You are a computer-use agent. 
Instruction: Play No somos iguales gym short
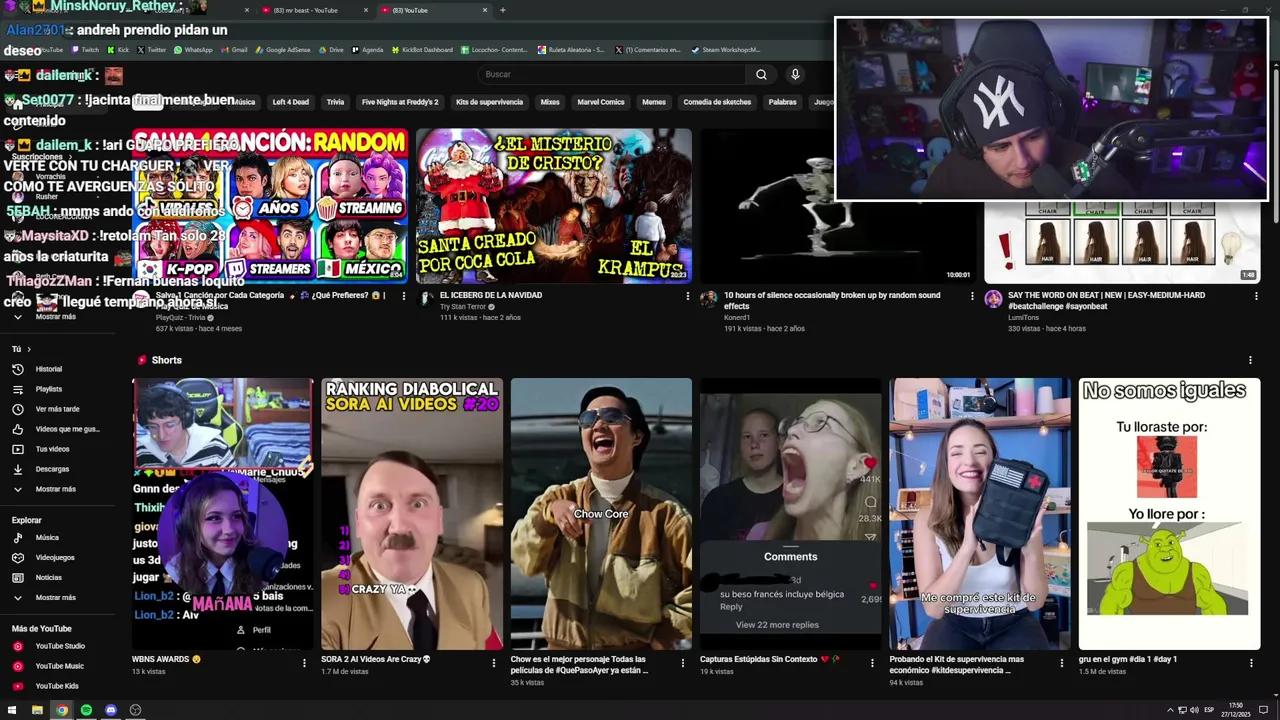[x=1169, y=514]
